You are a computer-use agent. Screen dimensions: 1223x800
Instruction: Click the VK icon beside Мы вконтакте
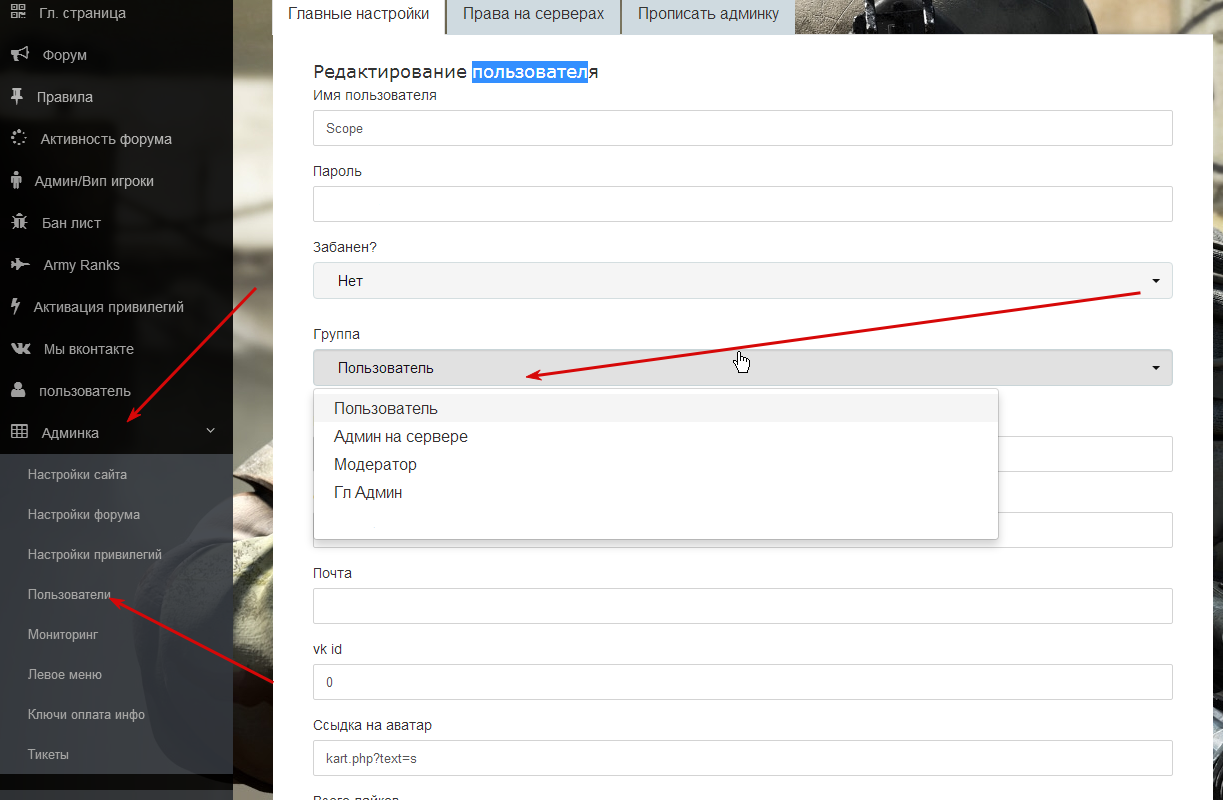(20, 349)
